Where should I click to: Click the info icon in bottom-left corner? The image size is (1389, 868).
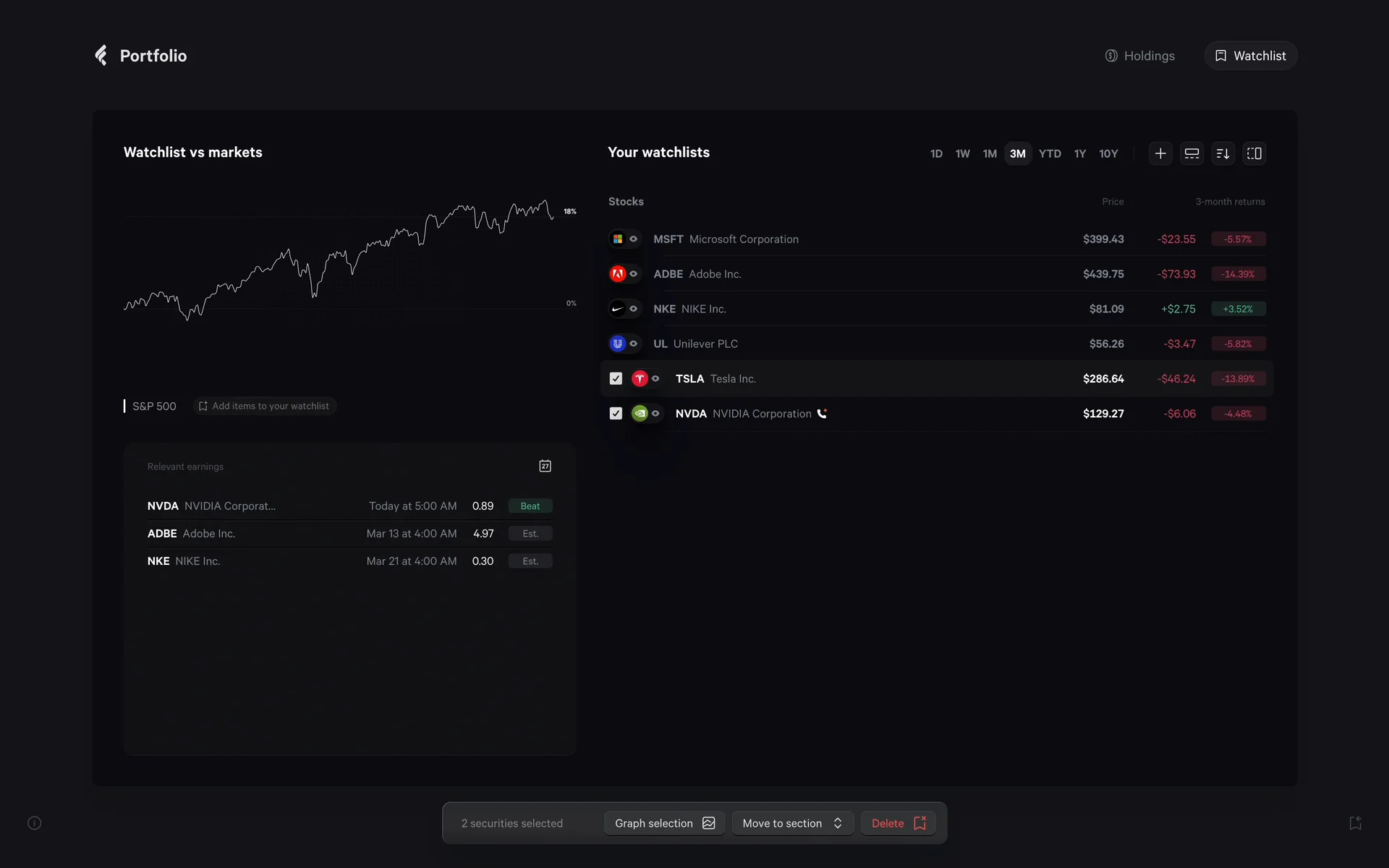34,823
